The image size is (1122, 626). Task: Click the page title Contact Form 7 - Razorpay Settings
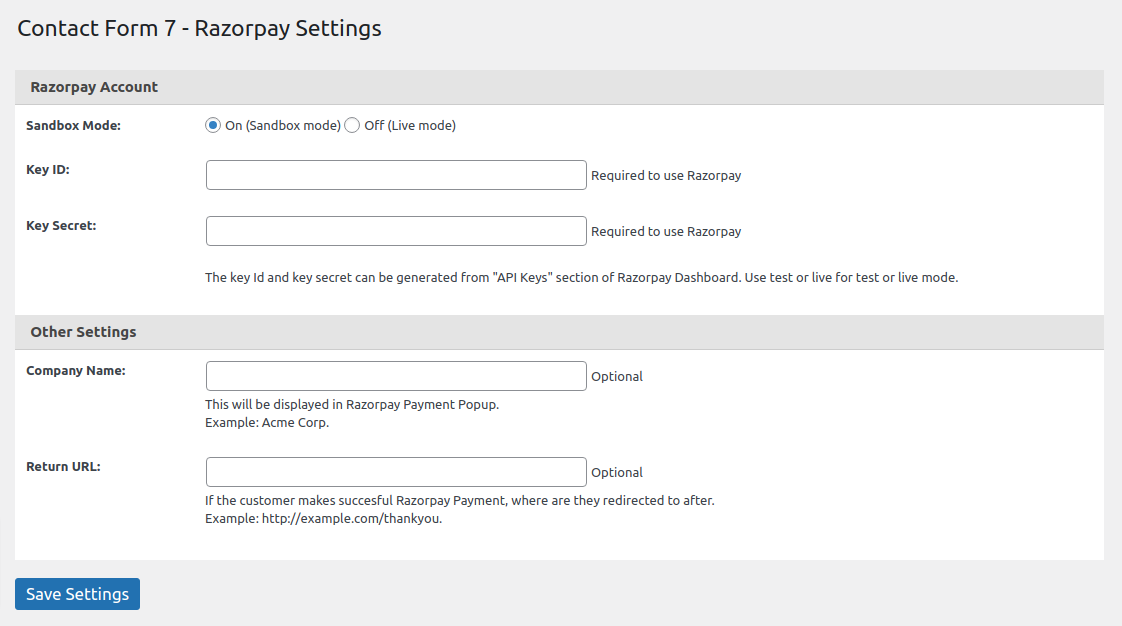click(x=200, y=29)
